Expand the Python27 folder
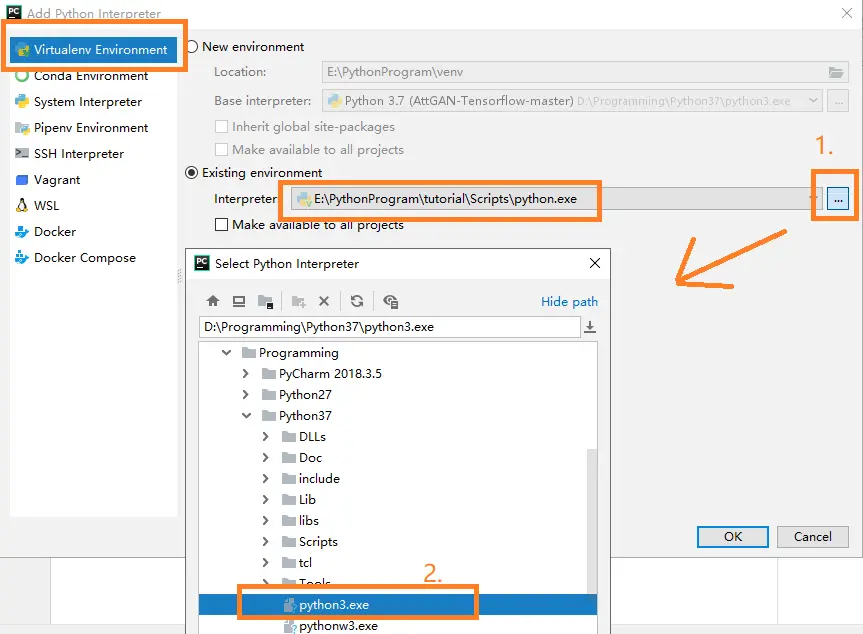The image size is (863, 634). point(246,395)
